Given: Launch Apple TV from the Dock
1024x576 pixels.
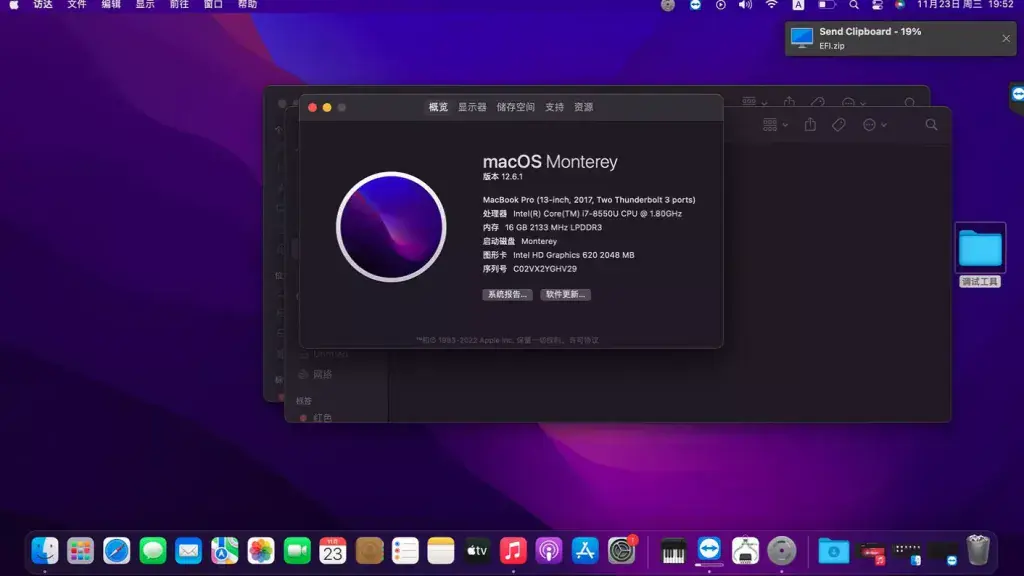Looking at the screenshot, I should pyautogui.click(x=477, y=551).
